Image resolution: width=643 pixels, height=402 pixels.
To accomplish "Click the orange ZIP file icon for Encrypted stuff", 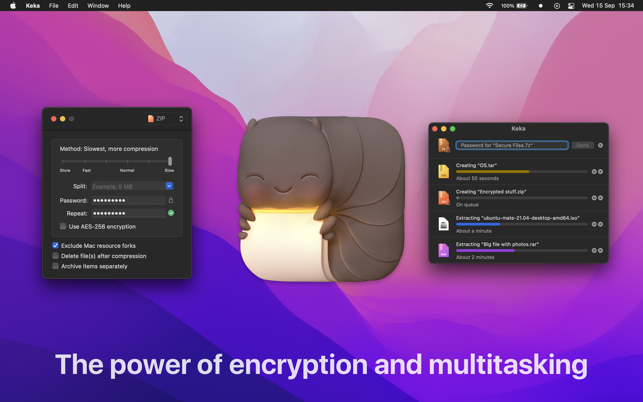I will [x=444, y=198].
